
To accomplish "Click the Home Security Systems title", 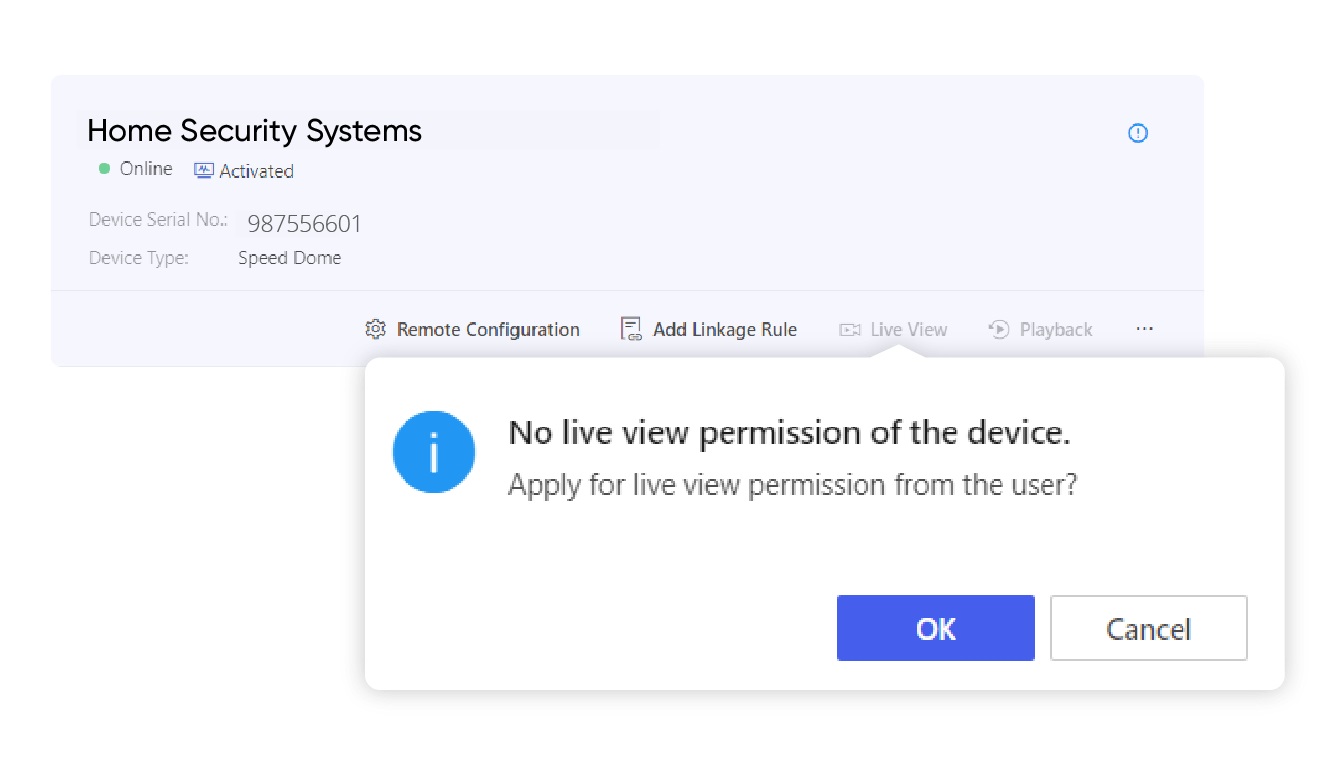I will 255,131.
